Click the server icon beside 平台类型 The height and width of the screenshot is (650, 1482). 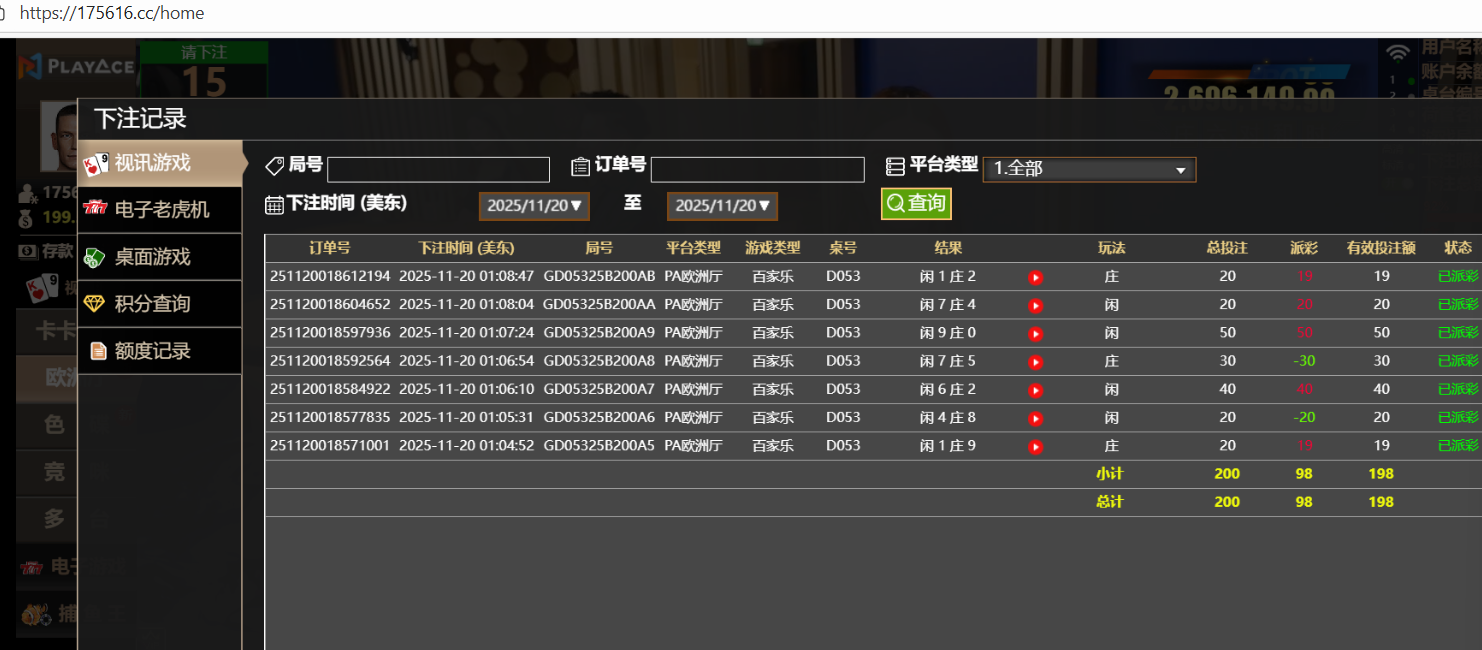(895, 167)
